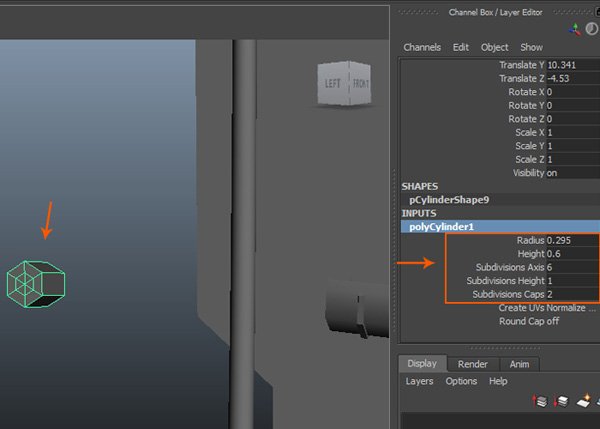Click the Visibility on value
This screenshot has height=429, width=600.
573,173
